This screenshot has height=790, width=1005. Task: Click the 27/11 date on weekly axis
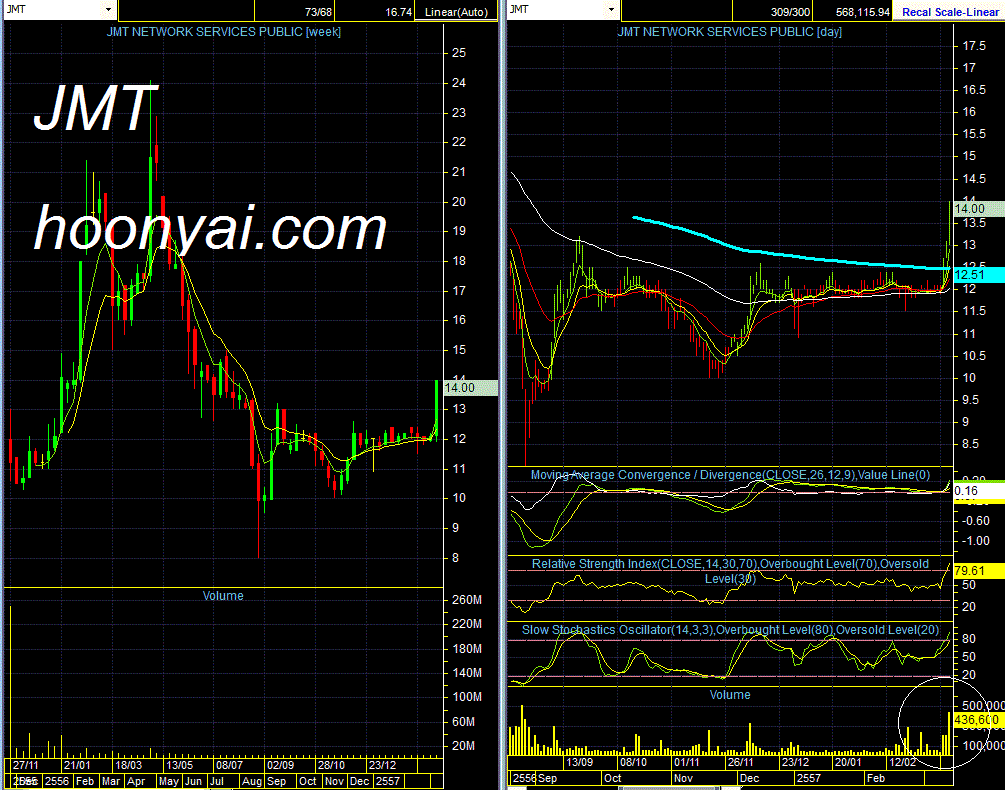pos(26,765)
